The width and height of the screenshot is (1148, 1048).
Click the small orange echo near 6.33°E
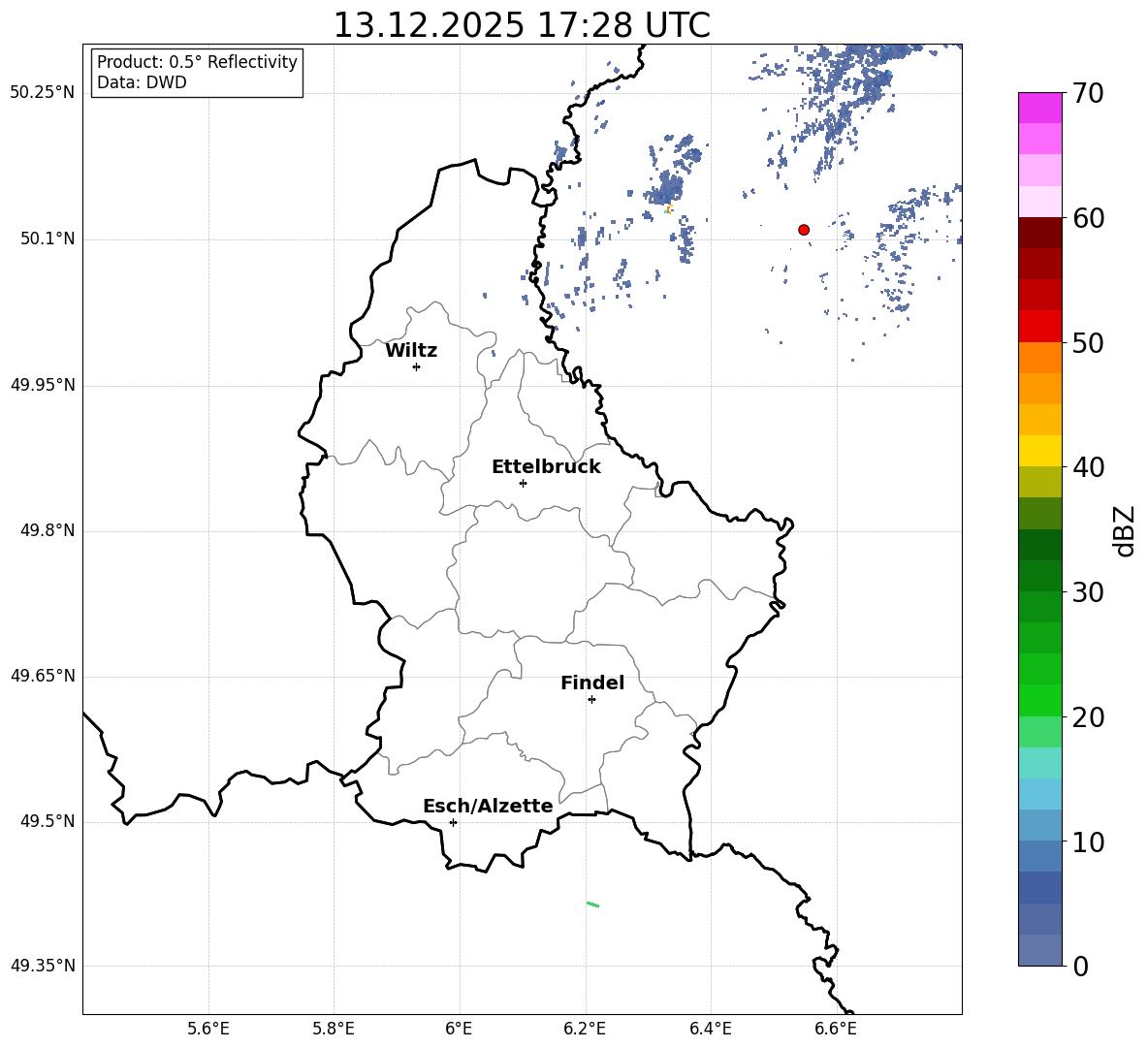pyautogui.click(x=668, y=210)
